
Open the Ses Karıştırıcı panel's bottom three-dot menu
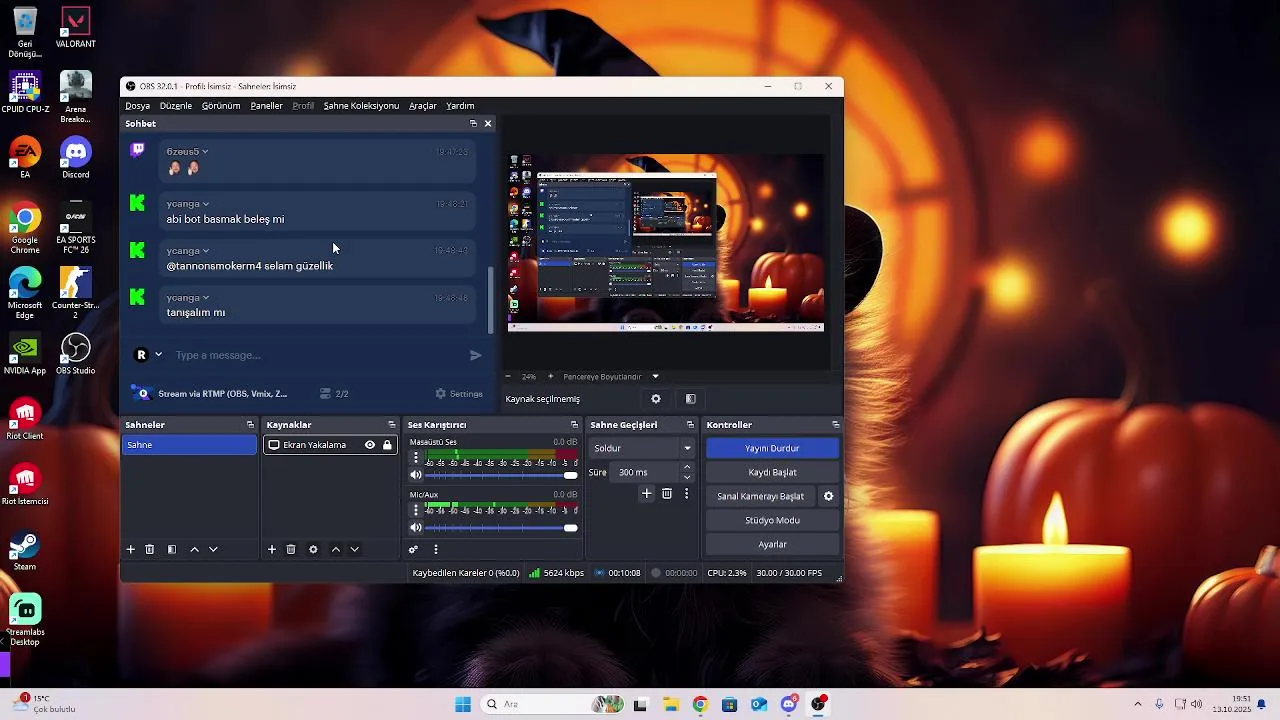click(x=435, y=549)
